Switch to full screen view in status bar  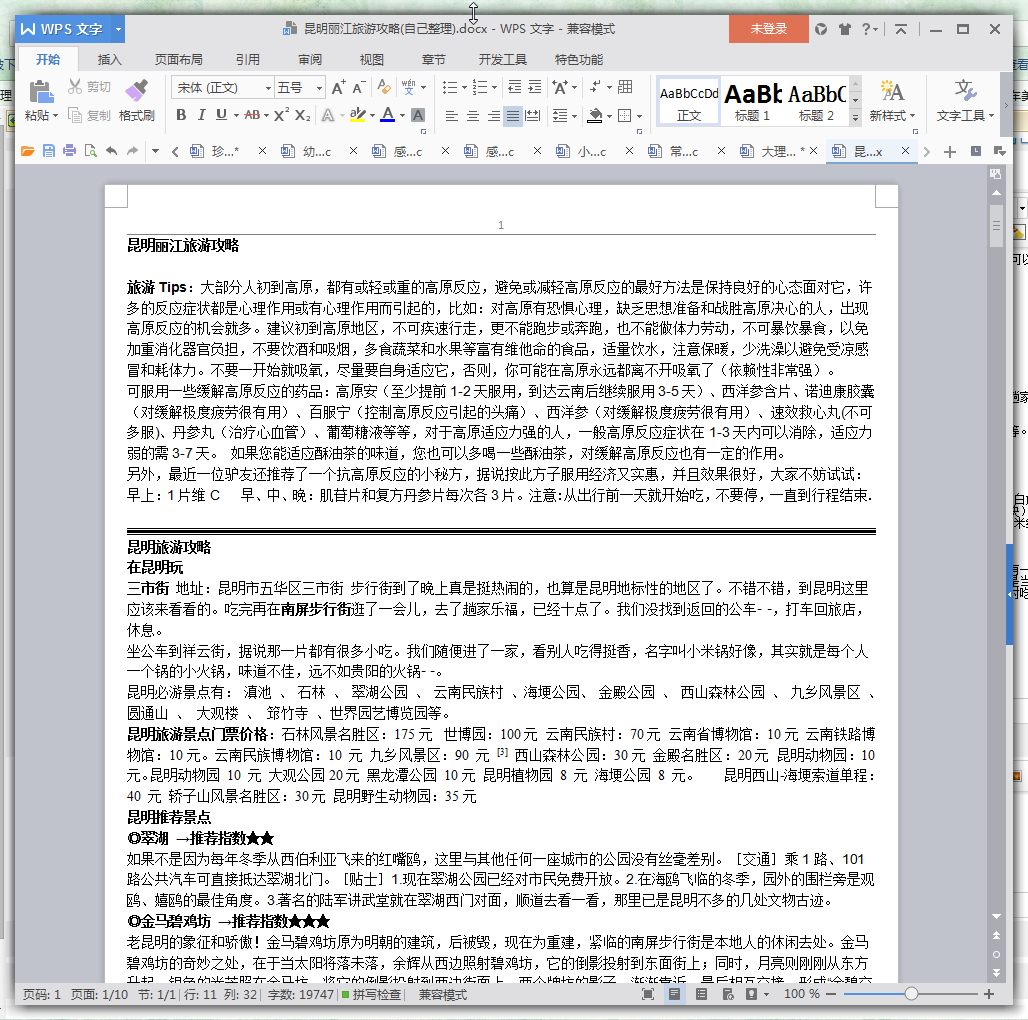pos(648,994)
